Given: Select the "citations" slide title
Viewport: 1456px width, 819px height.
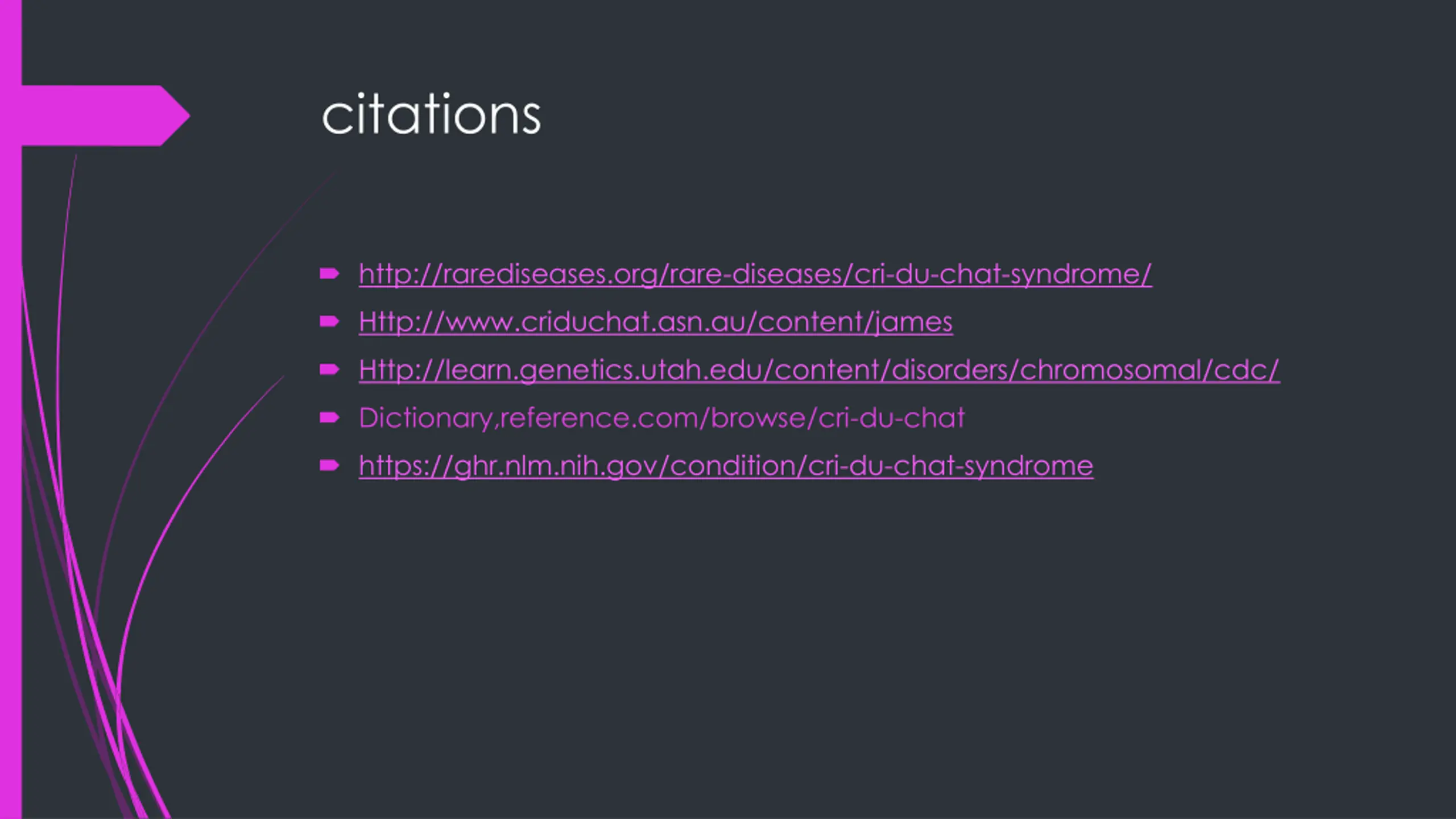Looking at the screenshot, I should point(431,115).
